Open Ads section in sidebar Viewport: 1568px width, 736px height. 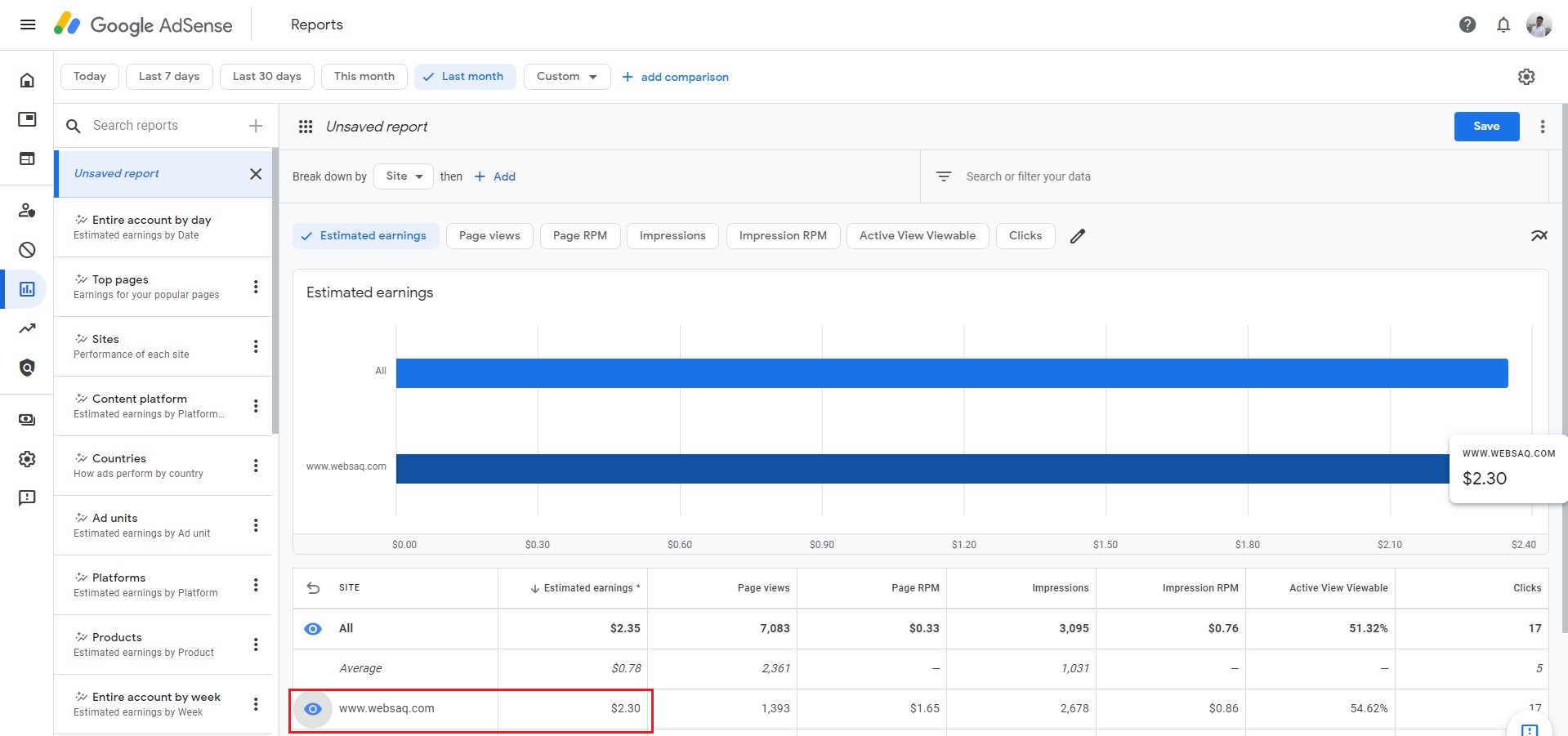pyautogui.click(x=27, y=119)
